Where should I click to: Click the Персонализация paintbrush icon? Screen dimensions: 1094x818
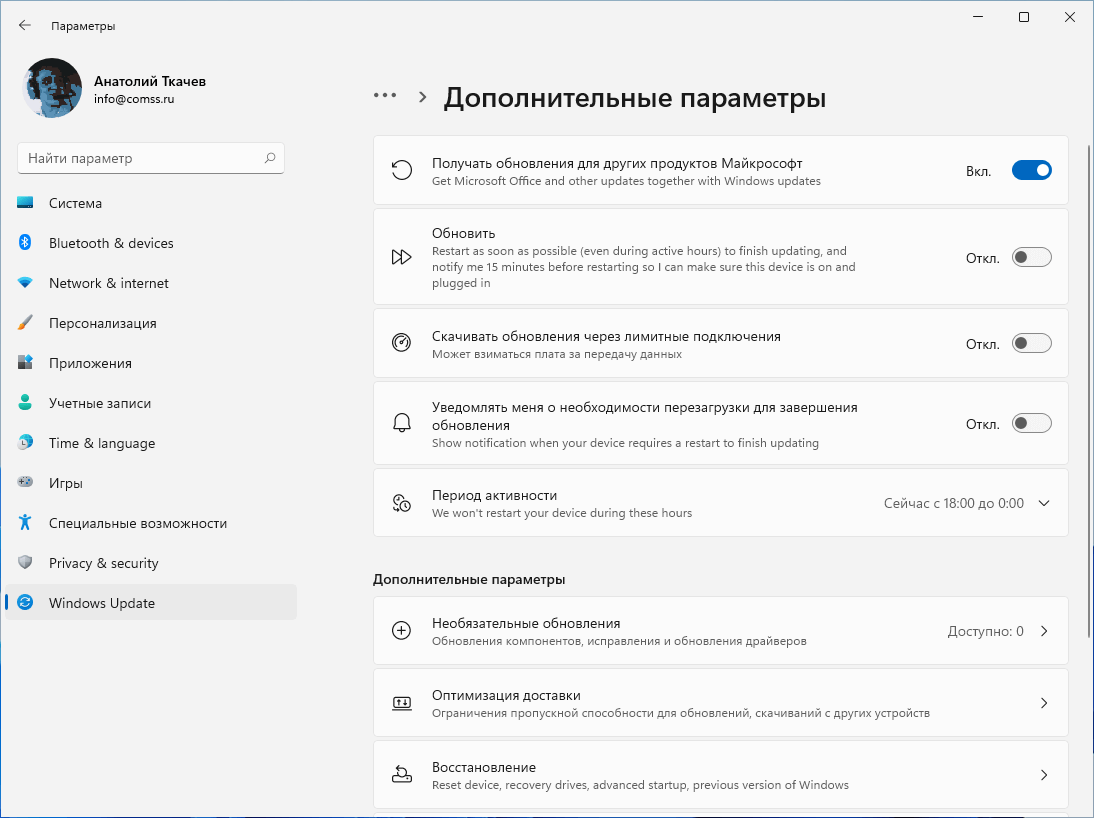click(26, 323)
